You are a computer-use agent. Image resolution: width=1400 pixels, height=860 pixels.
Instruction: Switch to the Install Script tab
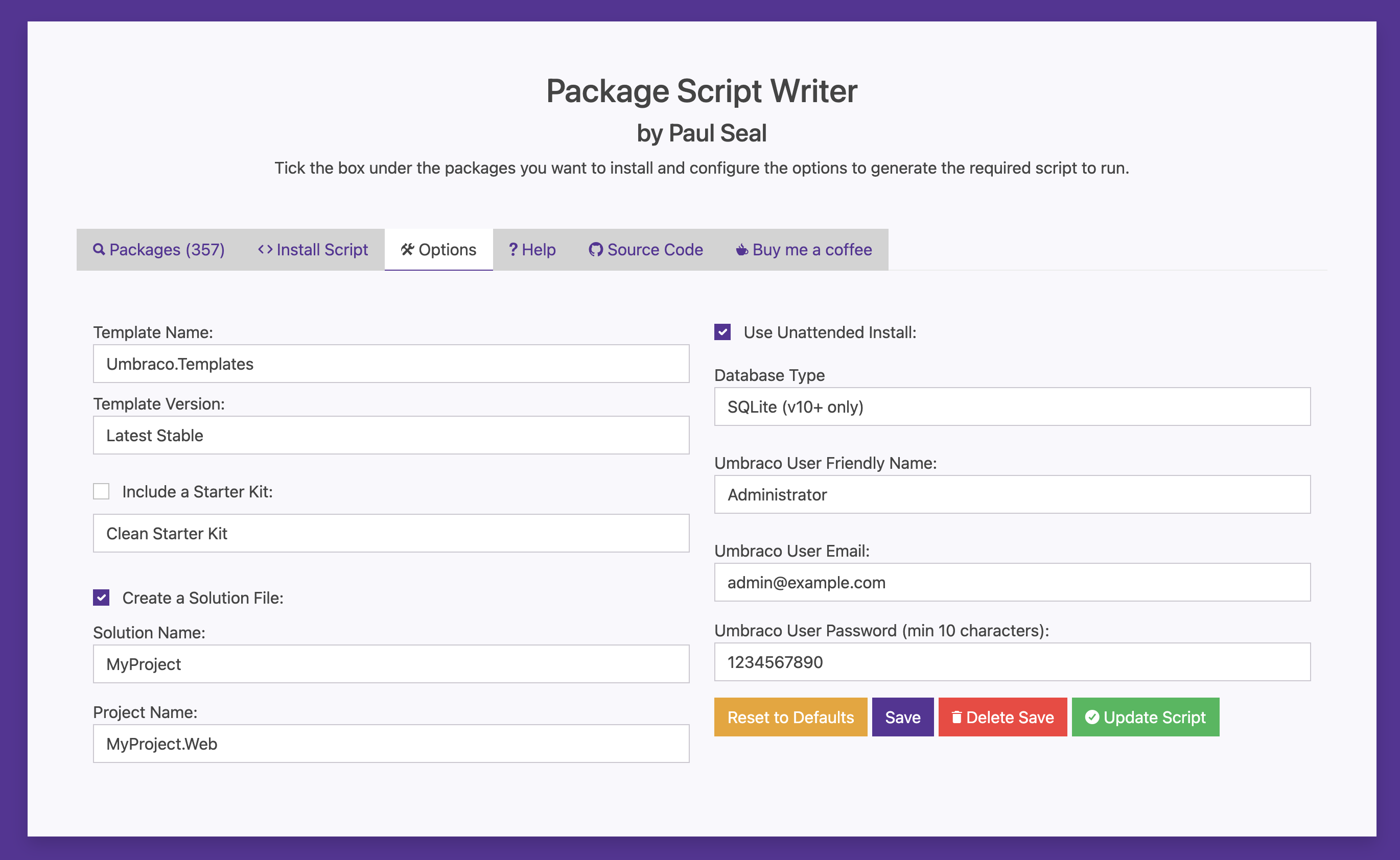pyautogui.click(x=313, y=250)
